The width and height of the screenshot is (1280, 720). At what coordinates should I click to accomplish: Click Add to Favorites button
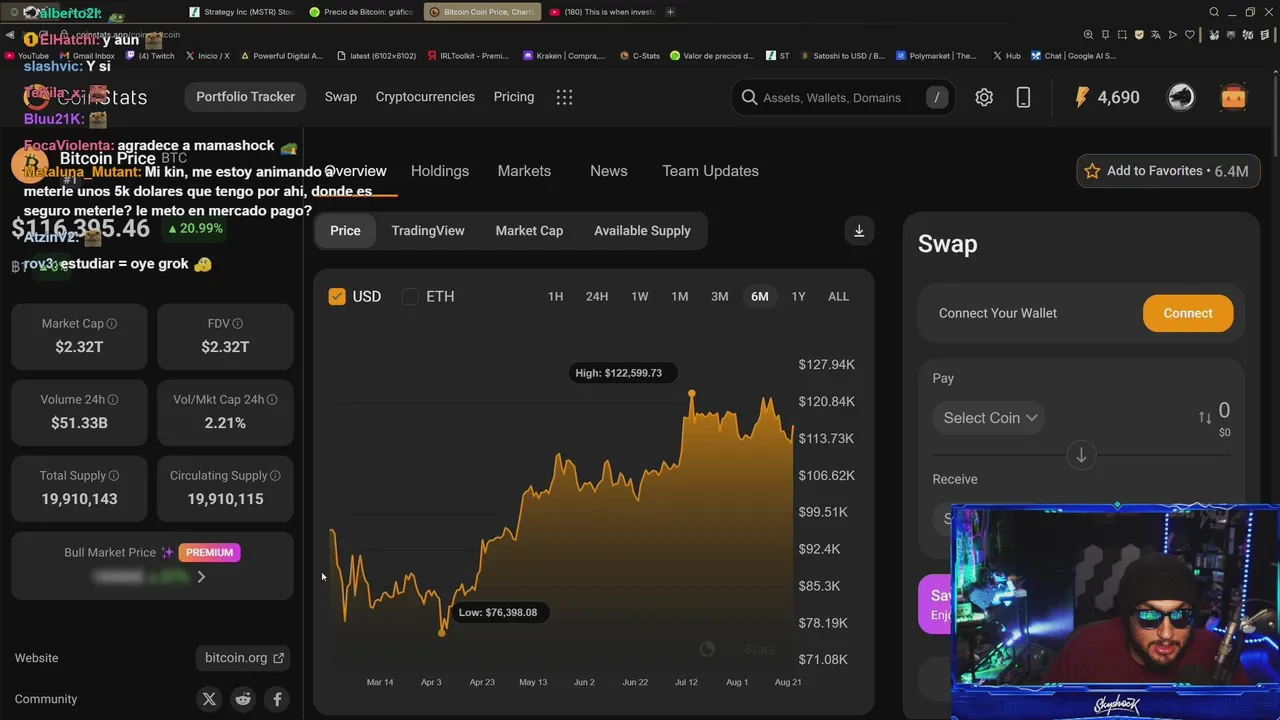click(1166, 171)
